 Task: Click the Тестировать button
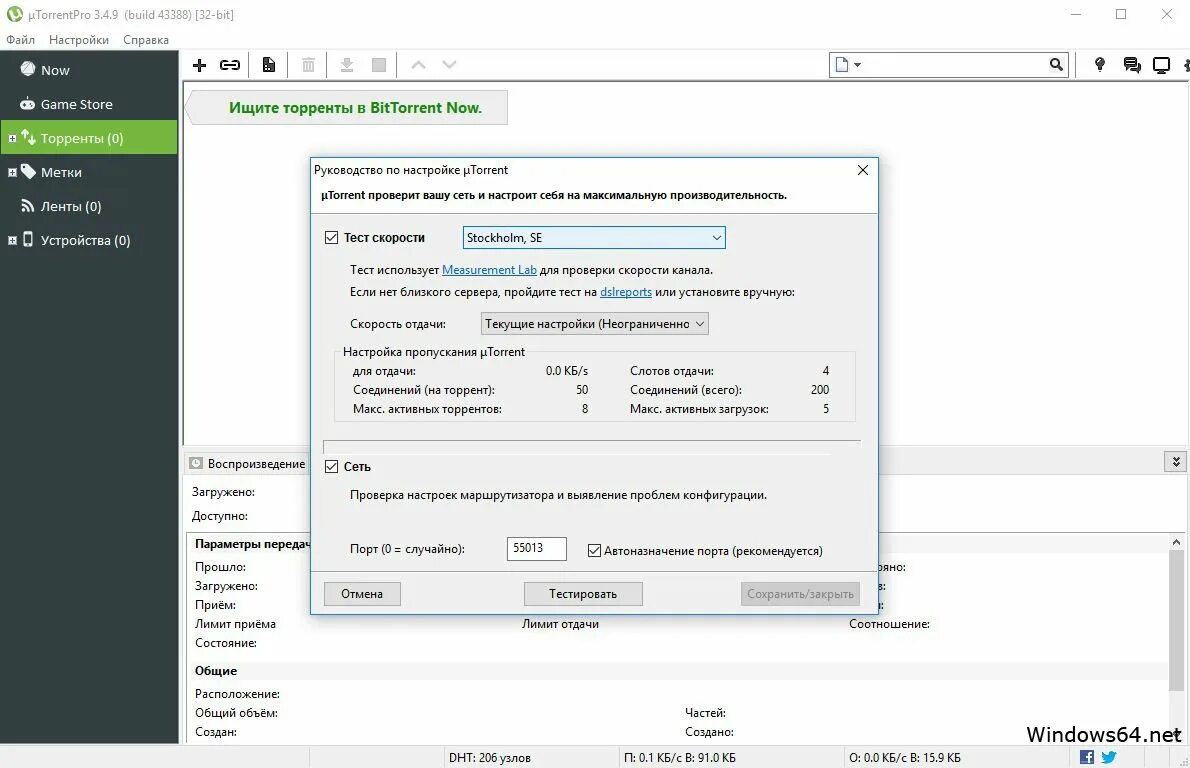coord(583,593)
